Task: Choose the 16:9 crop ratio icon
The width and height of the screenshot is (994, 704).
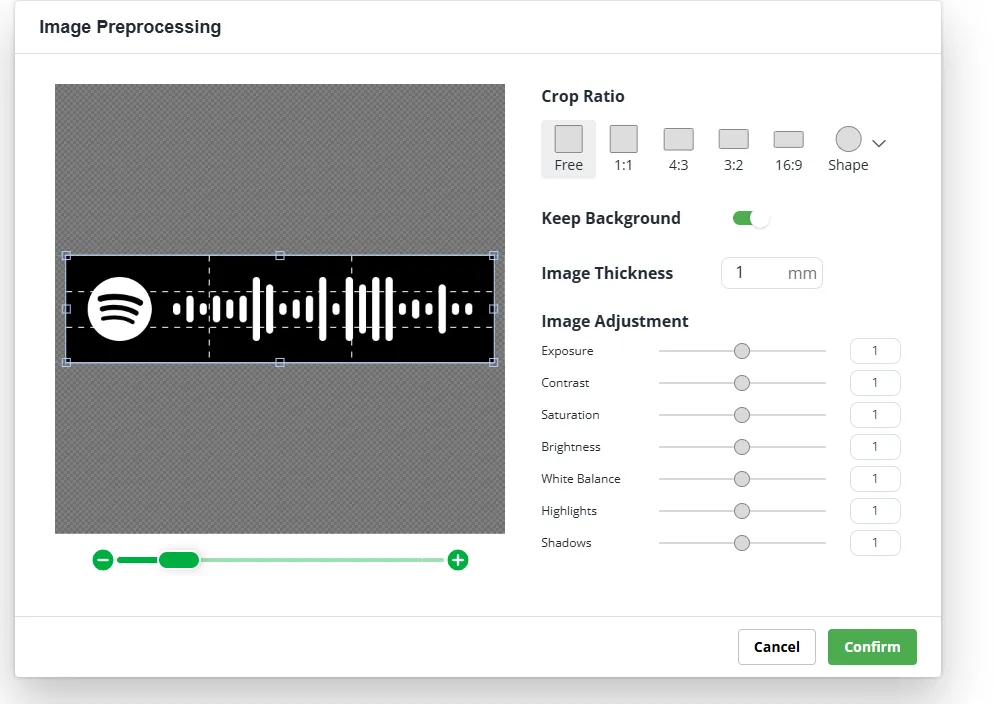Action: pos(788,139)
